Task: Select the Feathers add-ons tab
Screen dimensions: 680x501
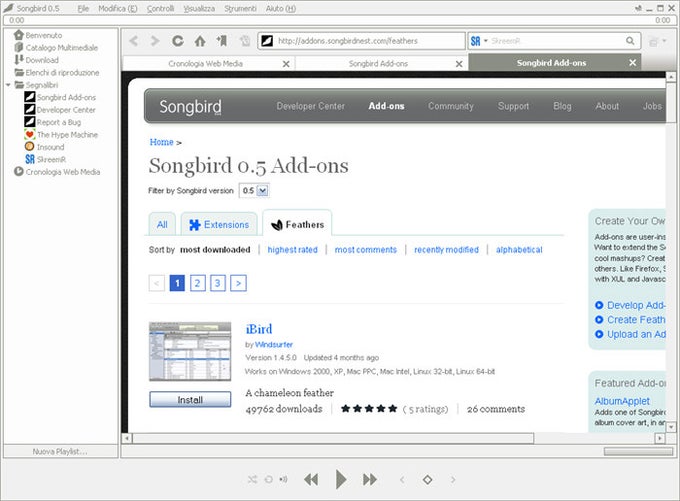Action: [x=298, y=224]
